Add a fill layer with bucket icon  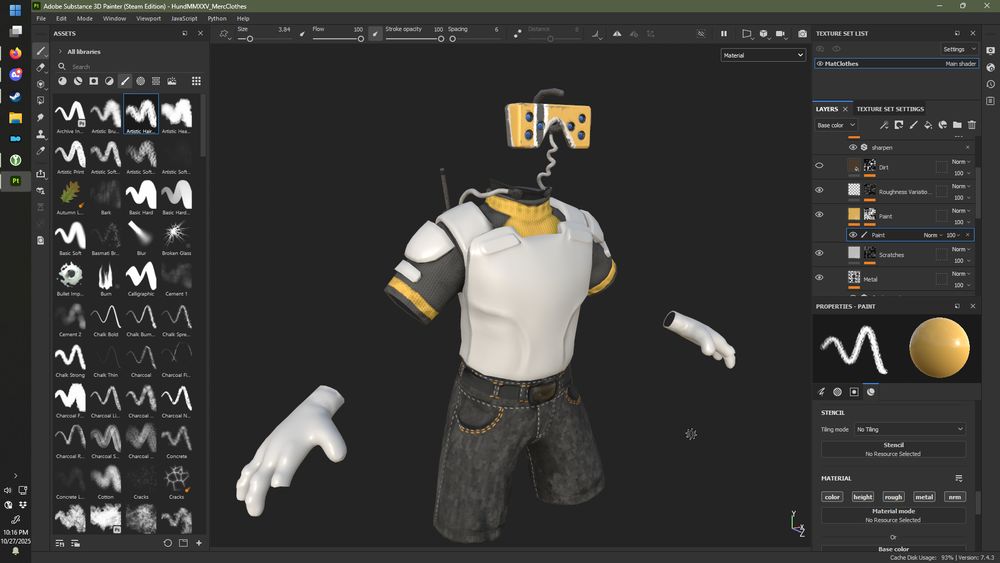pos(928,125)
